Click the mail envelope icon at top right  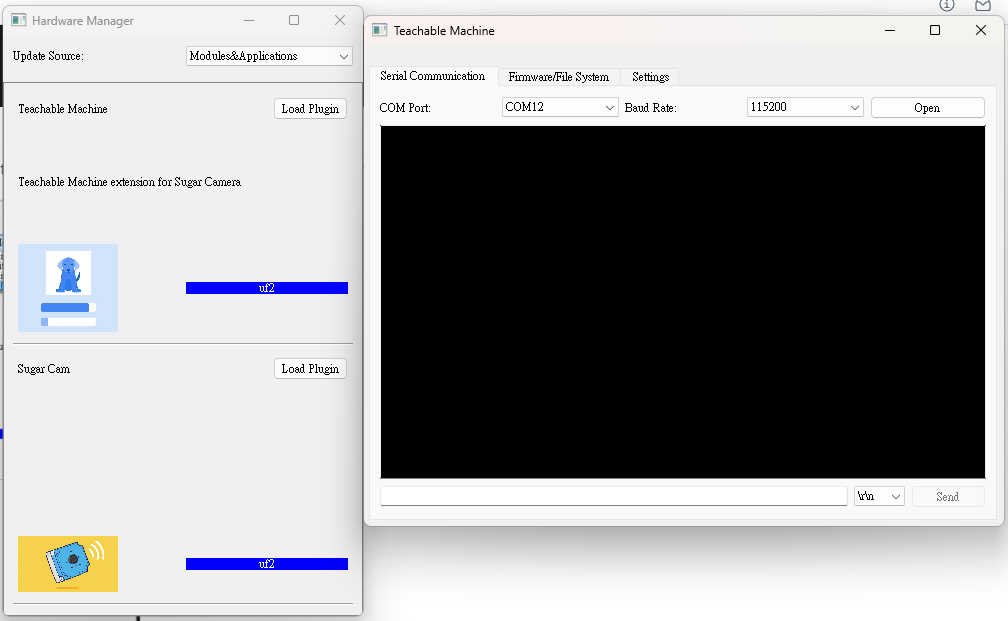click(983, 5)
